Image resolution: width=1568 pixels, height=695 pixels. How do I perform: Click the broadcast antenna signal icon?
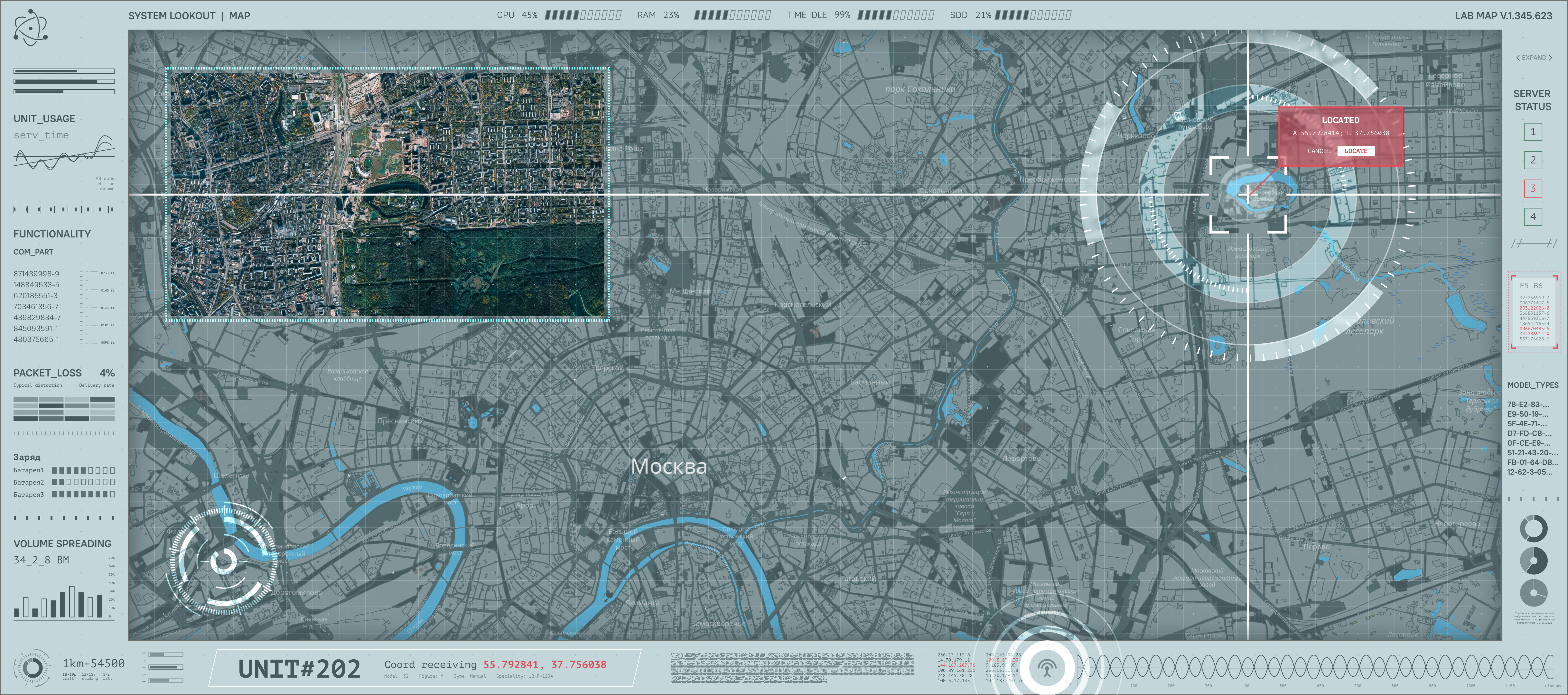click(1047, 668)
